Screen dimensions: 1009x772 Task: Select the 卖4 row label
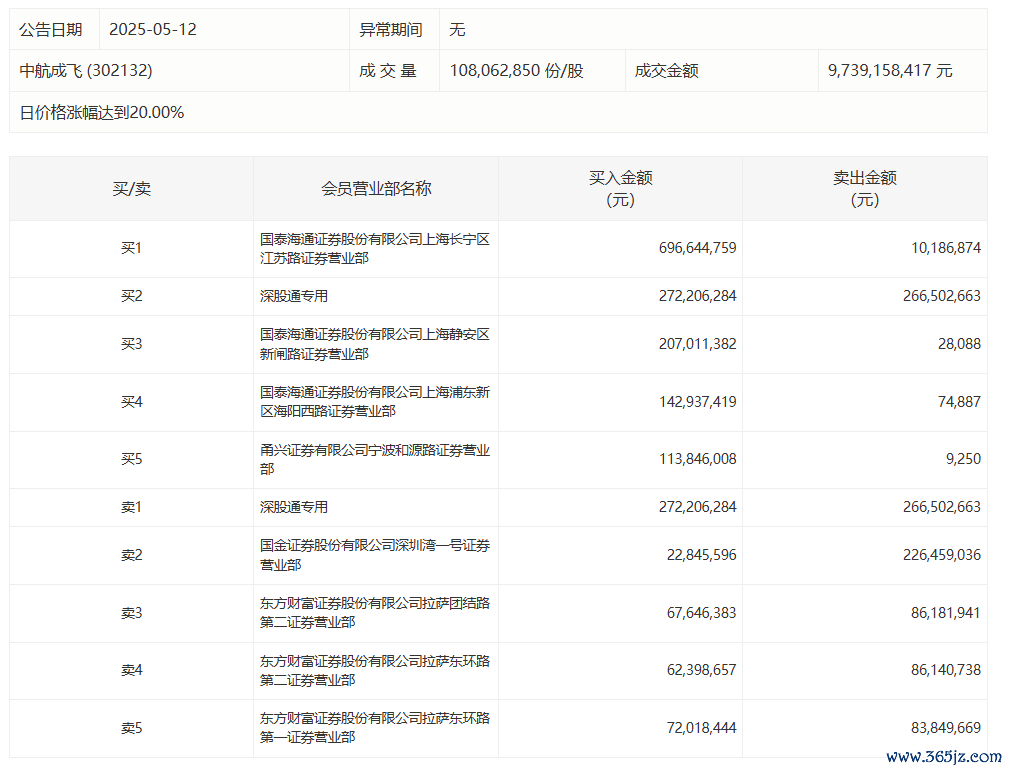tap(131, 670)
